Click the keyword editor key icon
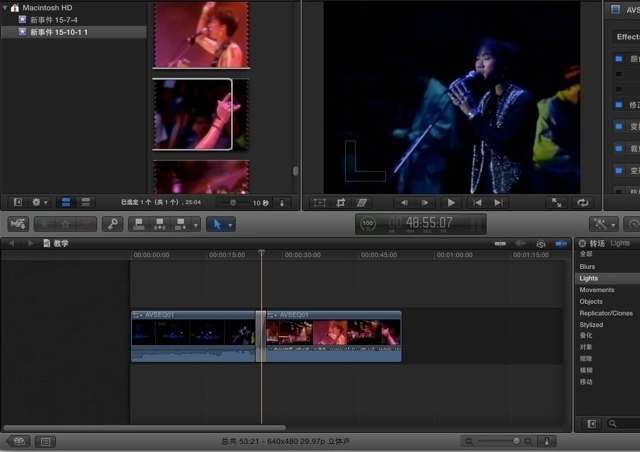 [111, 224]
